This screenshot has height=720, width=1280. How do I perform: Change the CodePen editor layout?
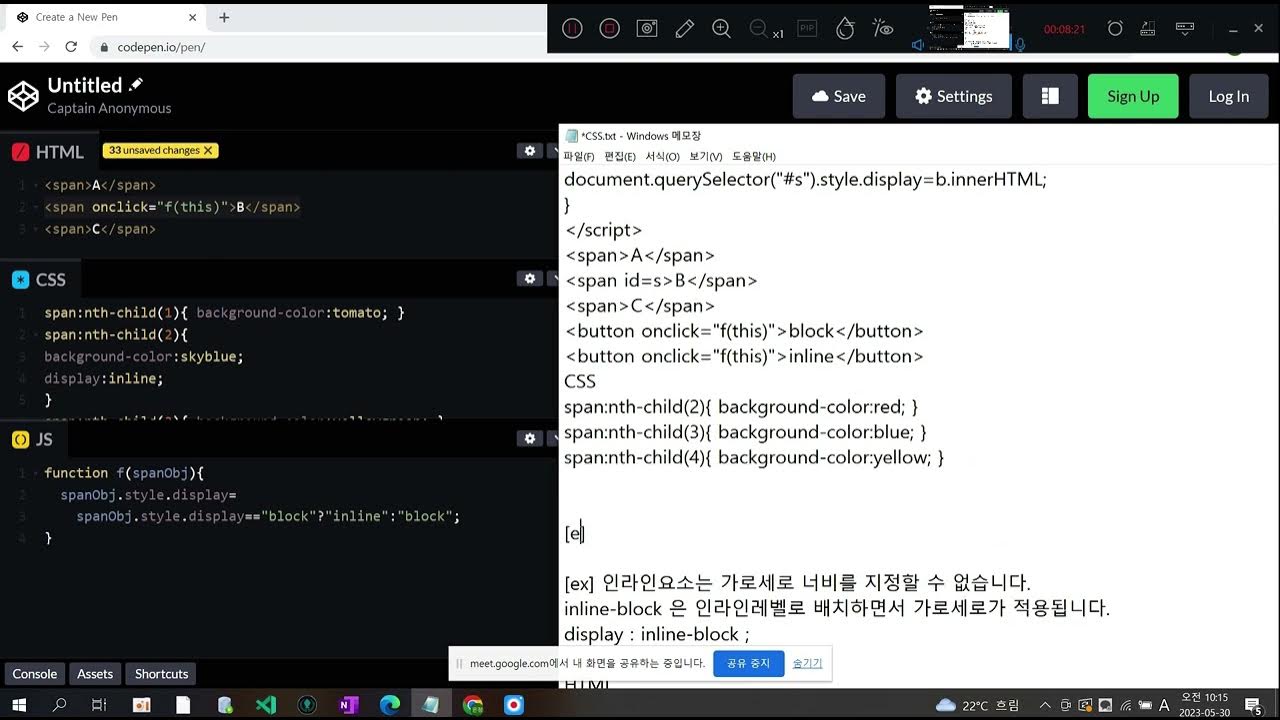tap(1050, 96)
